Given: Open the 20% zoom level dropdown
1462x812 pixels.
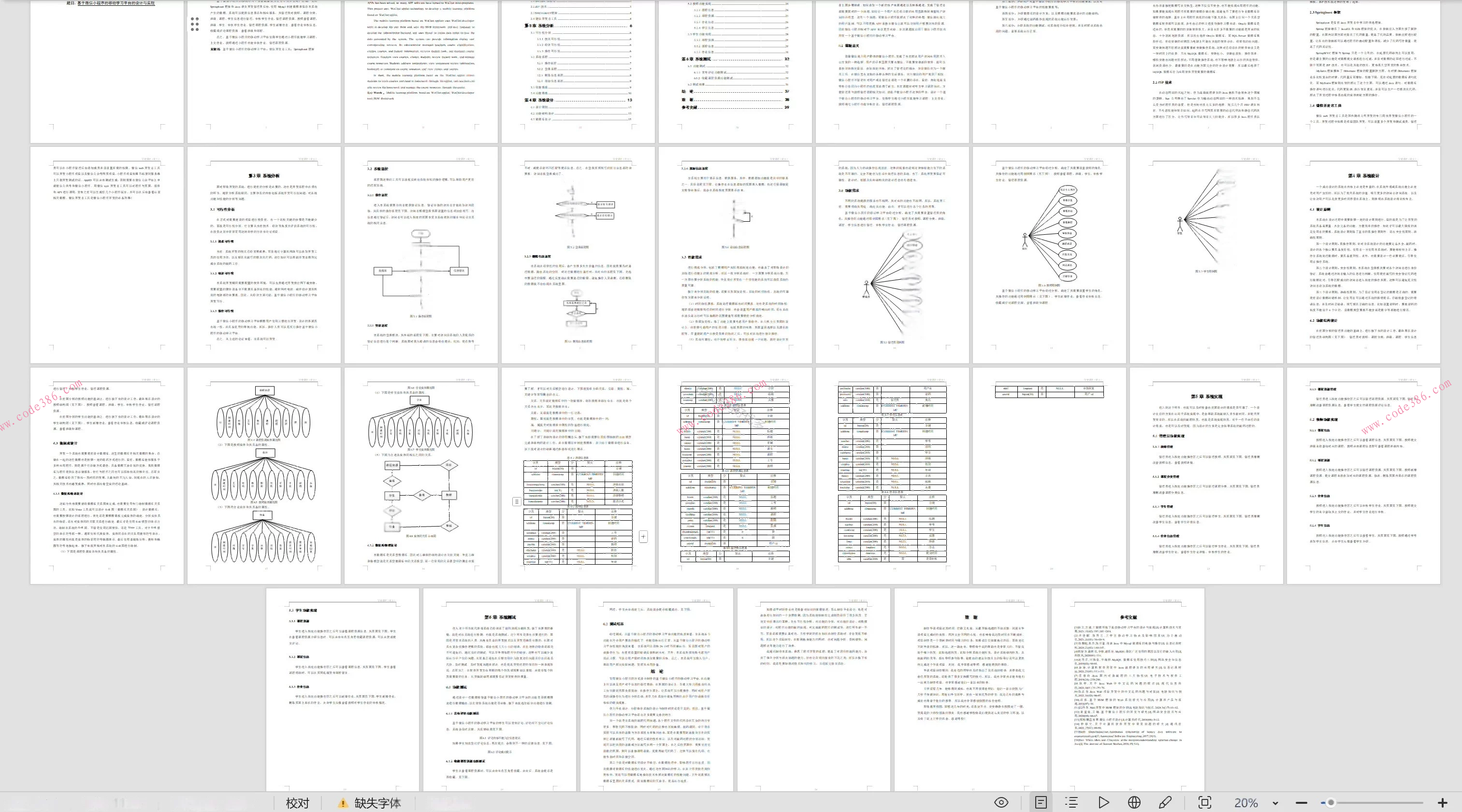Looking at the screenshot, I should pos(1275,803).
